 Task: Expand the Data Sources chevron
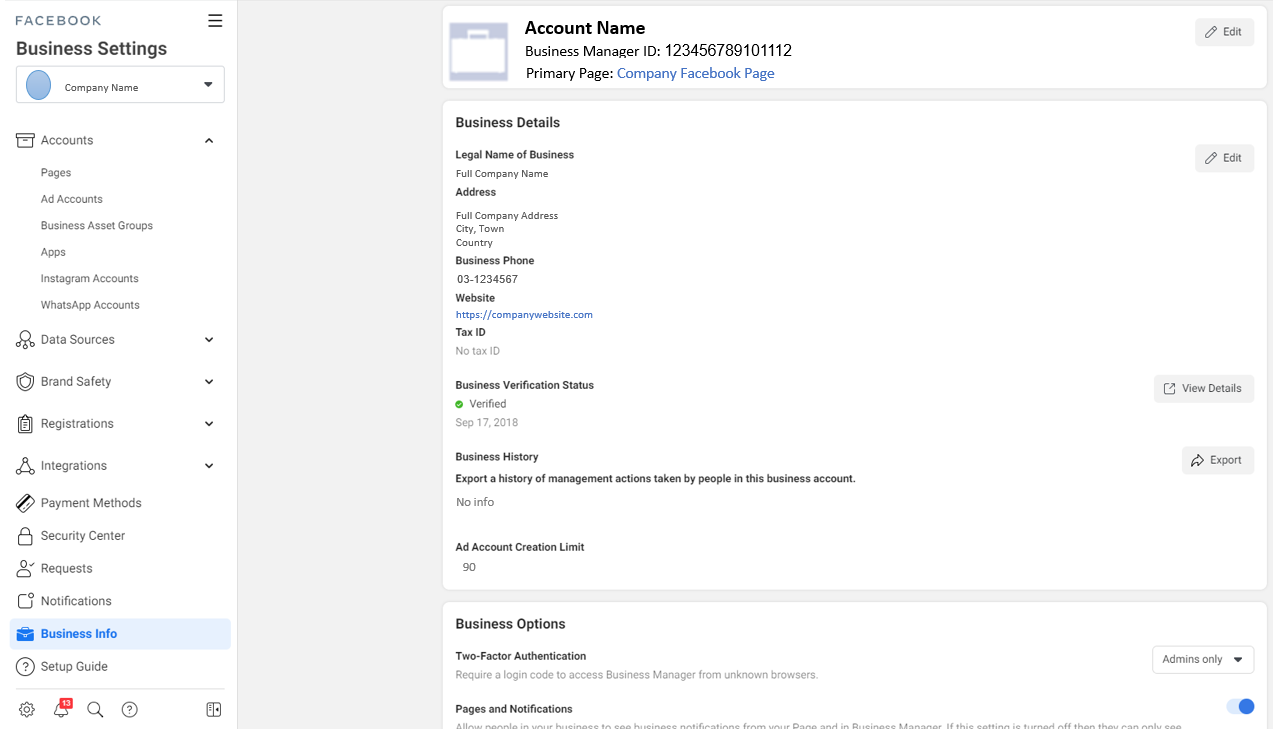coord(209,340)
